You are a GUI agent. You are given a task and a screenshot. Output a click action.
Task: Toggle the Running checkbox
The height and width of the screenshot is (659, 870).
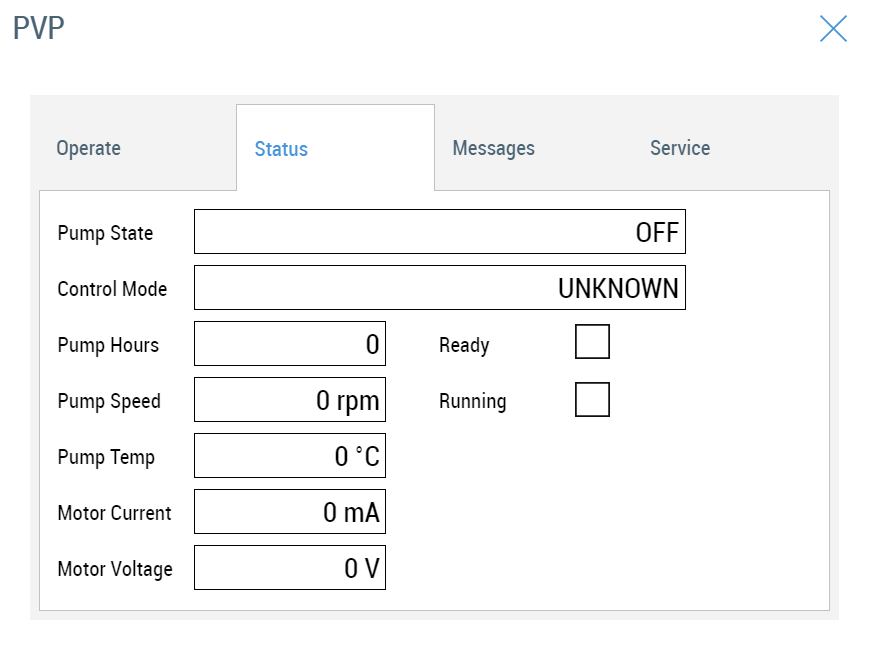tap(592, 399)
